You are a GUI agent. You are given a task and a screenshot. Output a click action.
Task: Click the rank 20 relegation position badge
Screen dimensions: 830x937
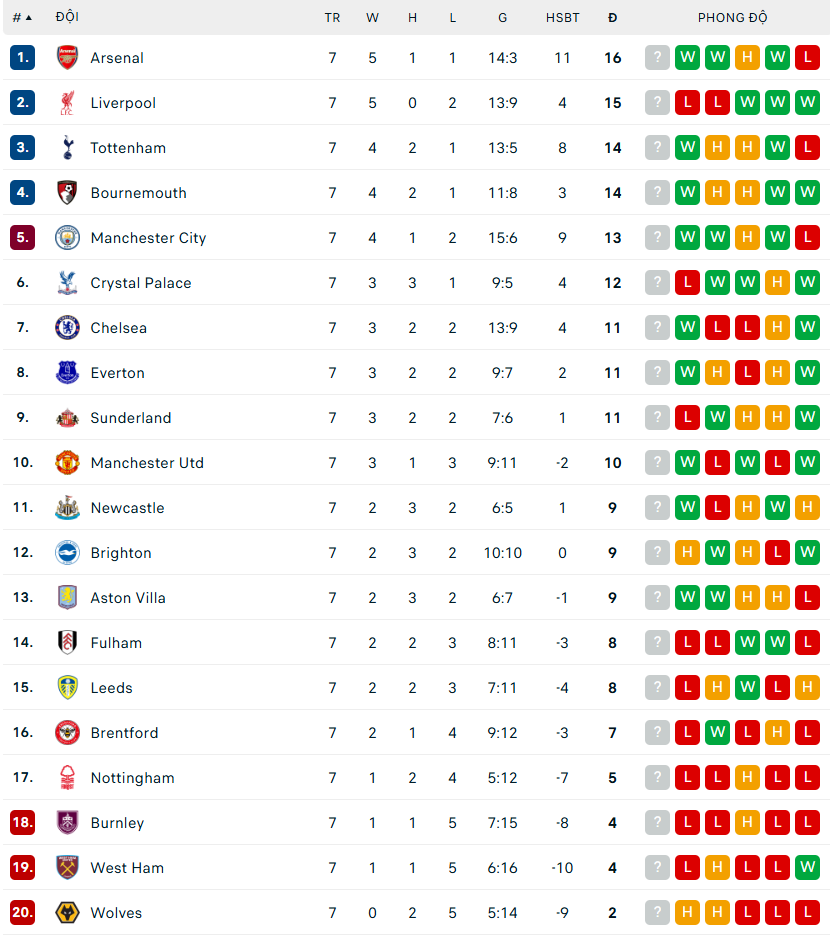[22, 913]
